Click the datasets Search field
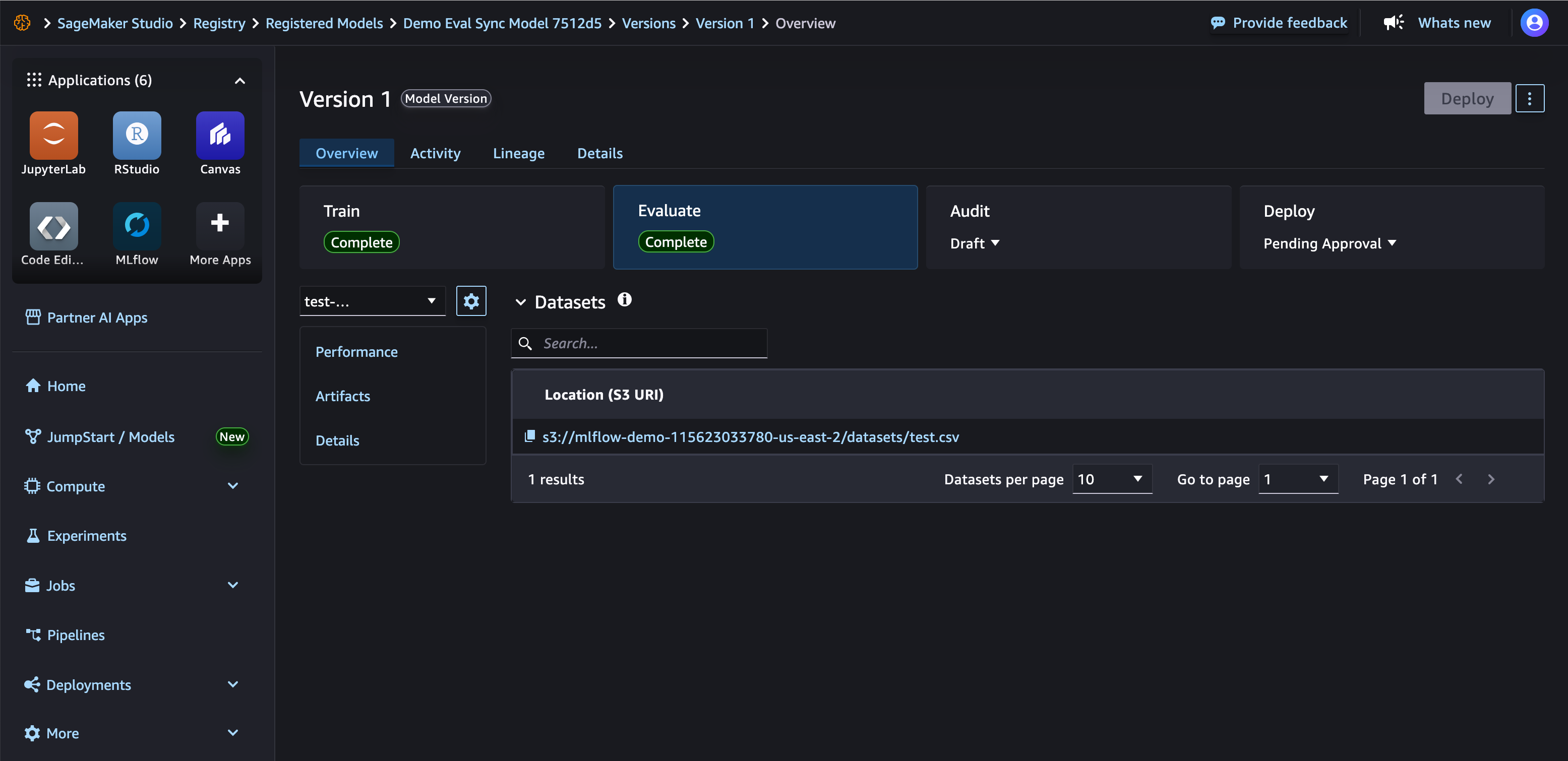 639,343
